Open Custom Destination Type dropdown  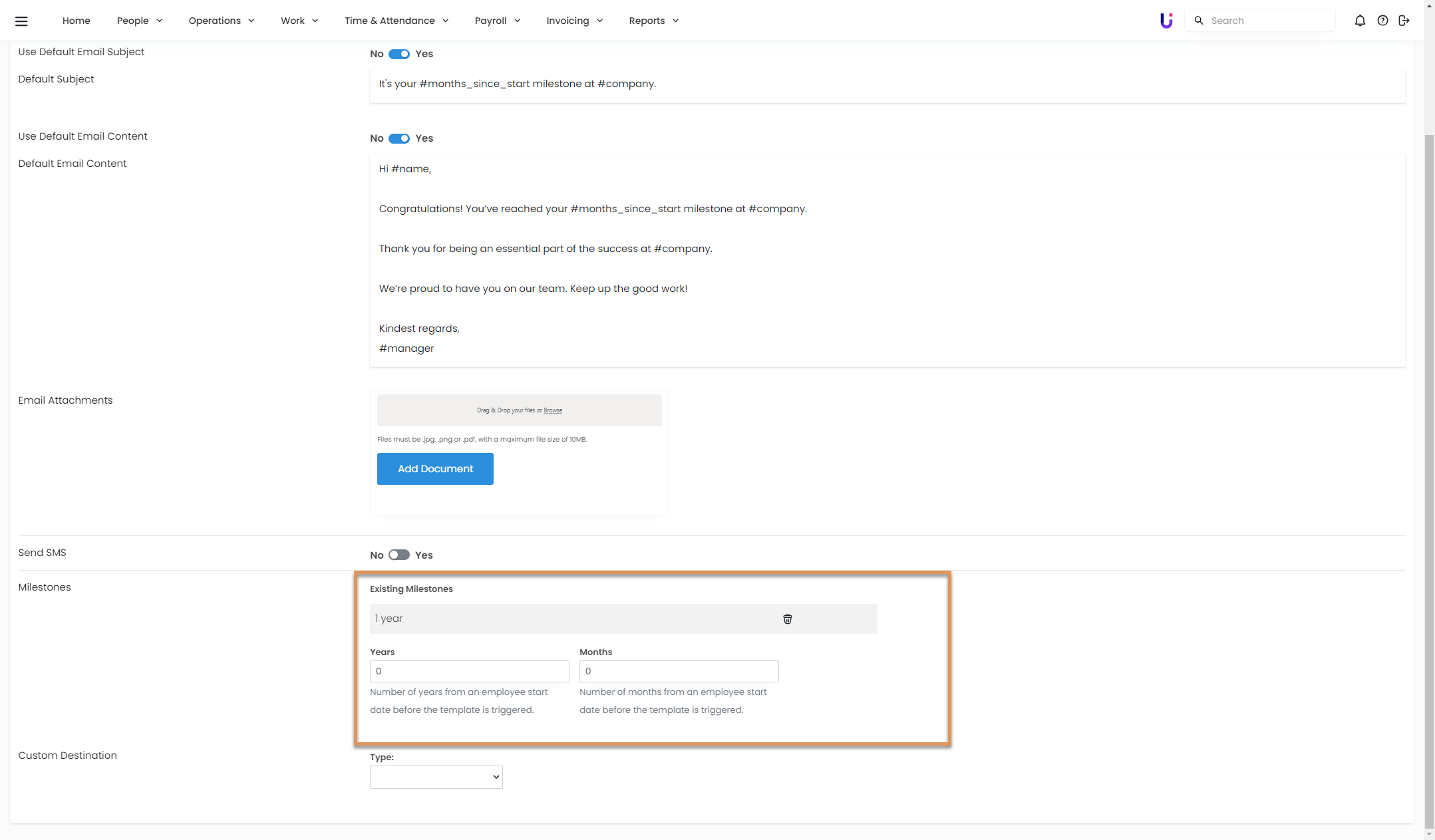436,777
